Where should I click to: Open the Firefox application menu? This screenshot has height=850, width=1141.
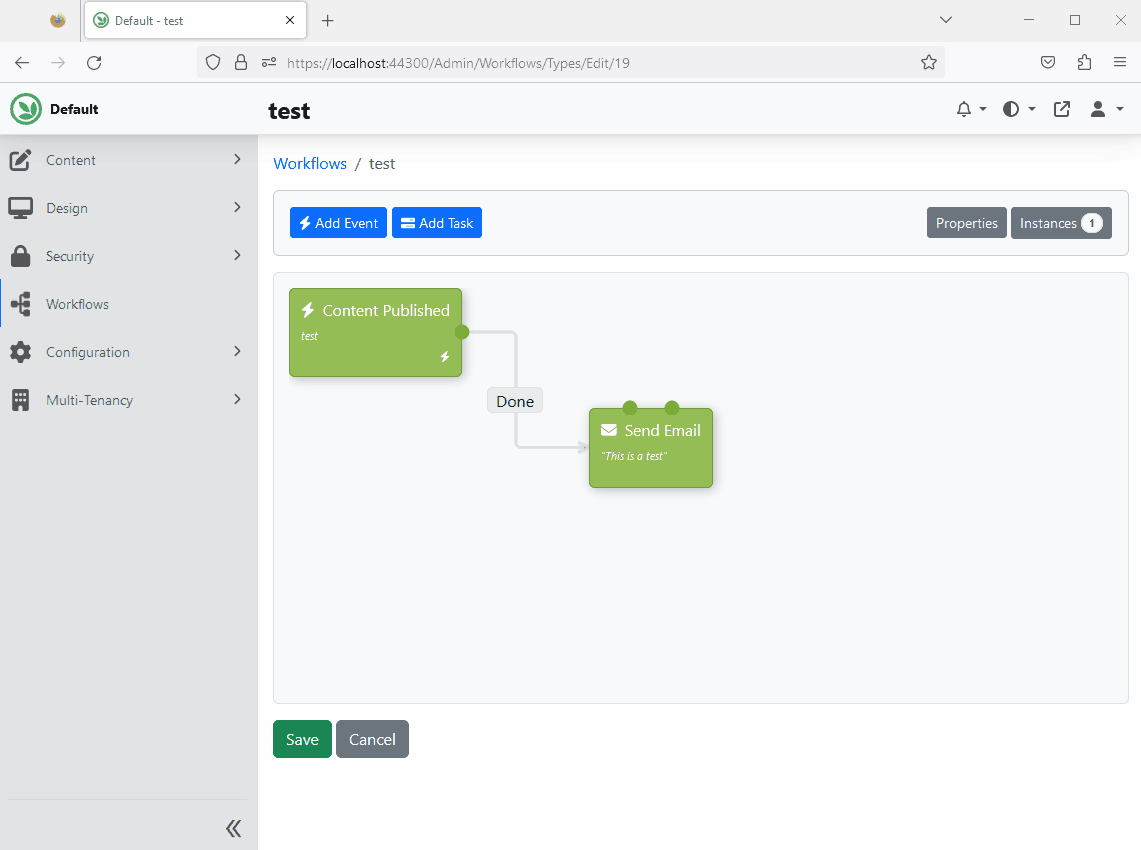coord(1120,63)
